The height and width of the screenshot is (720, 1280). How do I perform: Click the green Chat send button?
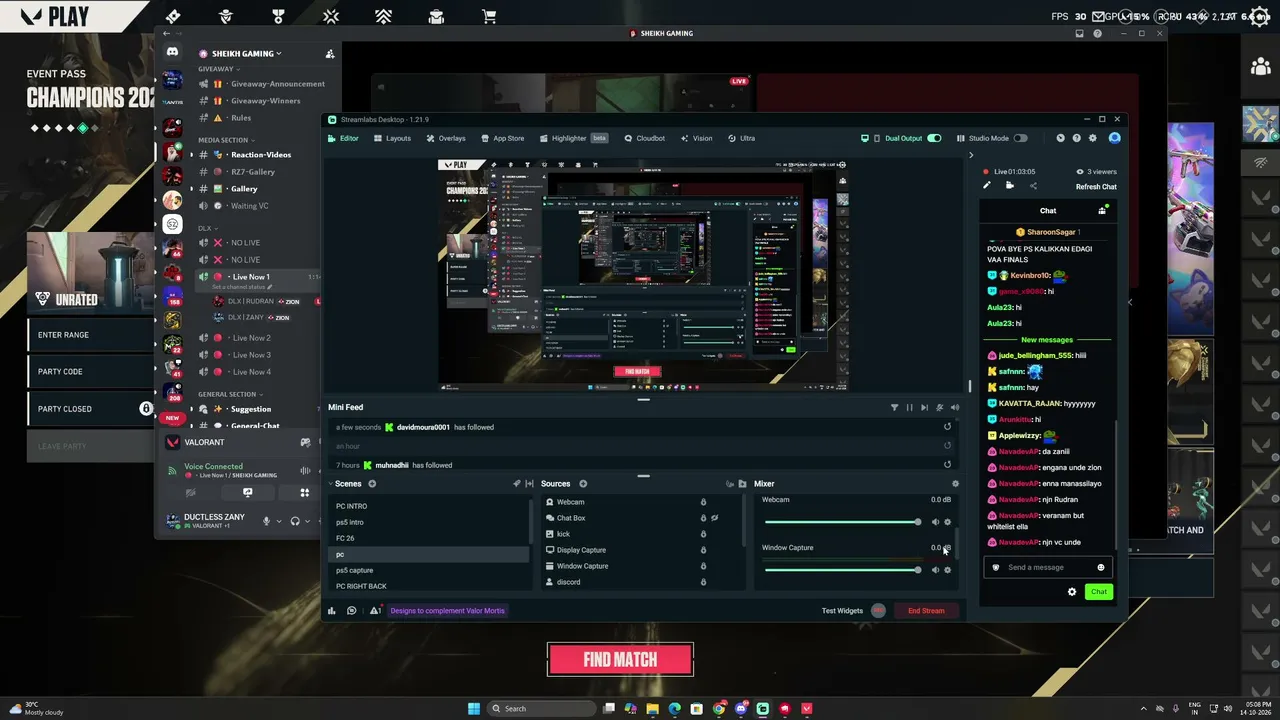pyautogui.click(x=1099, y=592)
